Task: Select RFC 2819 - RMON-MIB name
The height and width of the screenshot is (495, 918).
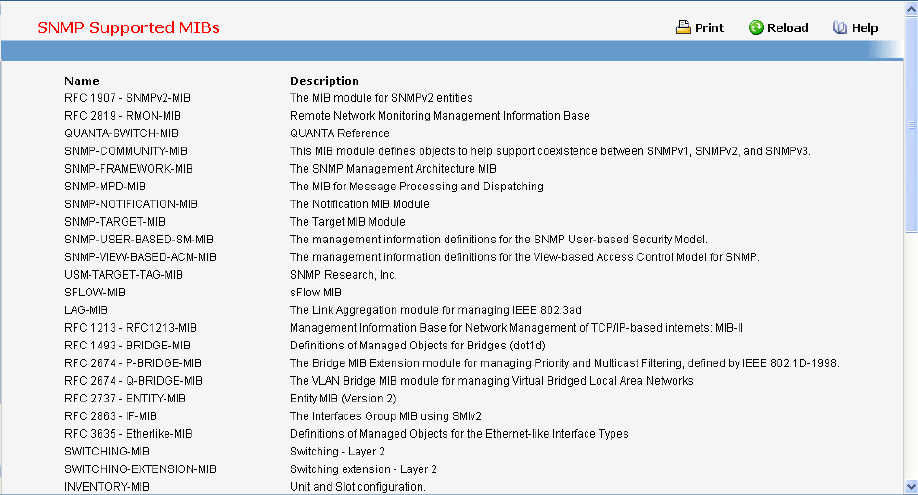Action: pos(122,115)
